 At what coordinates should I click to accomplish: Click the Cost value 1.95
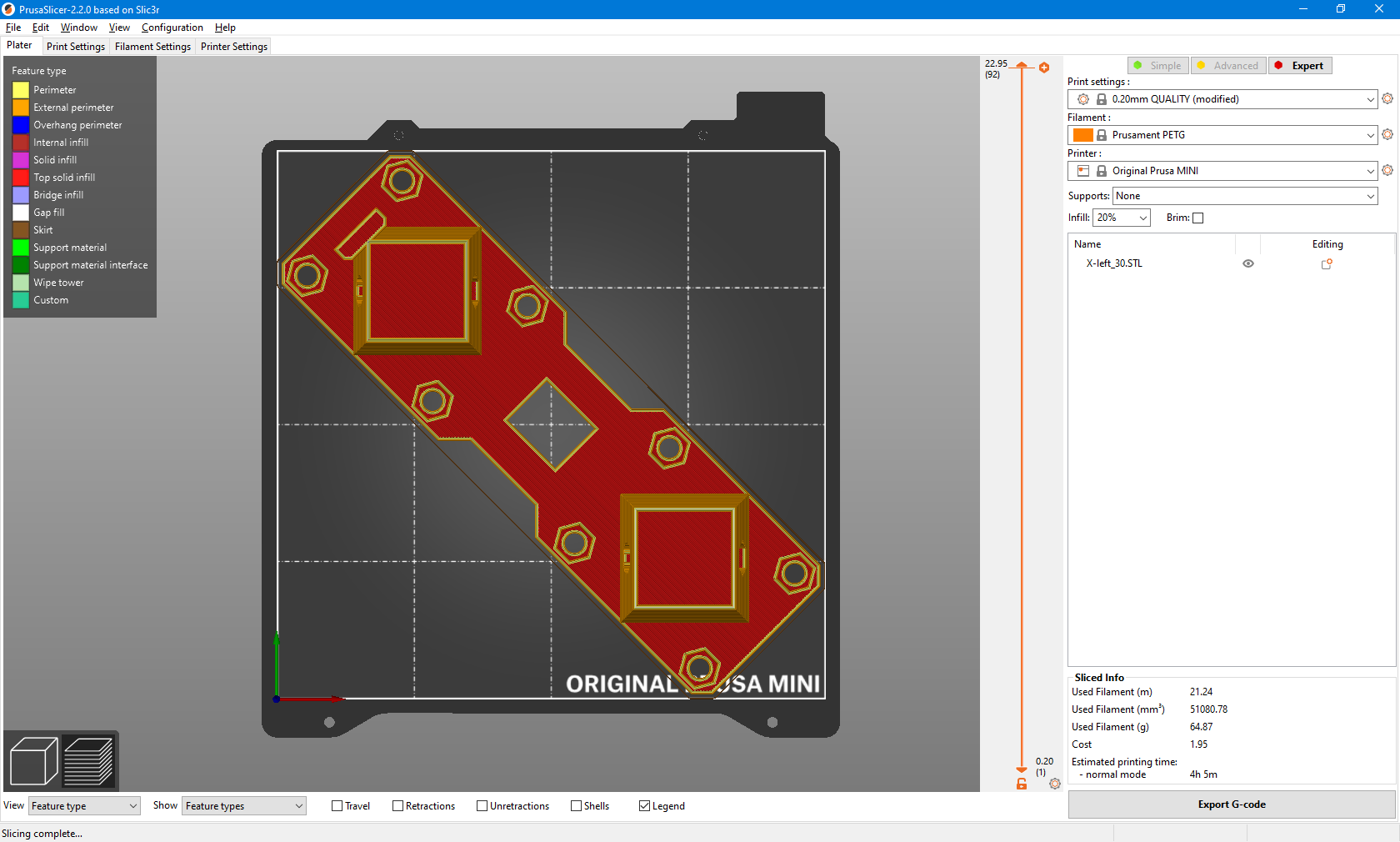click(1198, 744)
